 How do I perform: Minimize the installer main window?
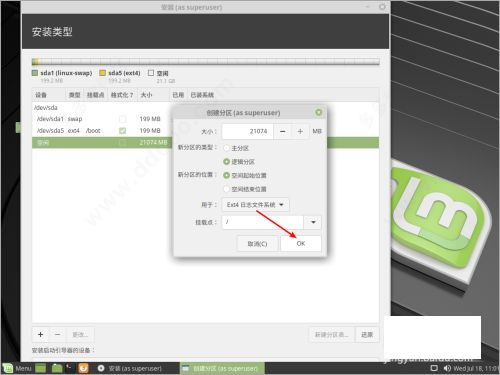tap(368, 7)
